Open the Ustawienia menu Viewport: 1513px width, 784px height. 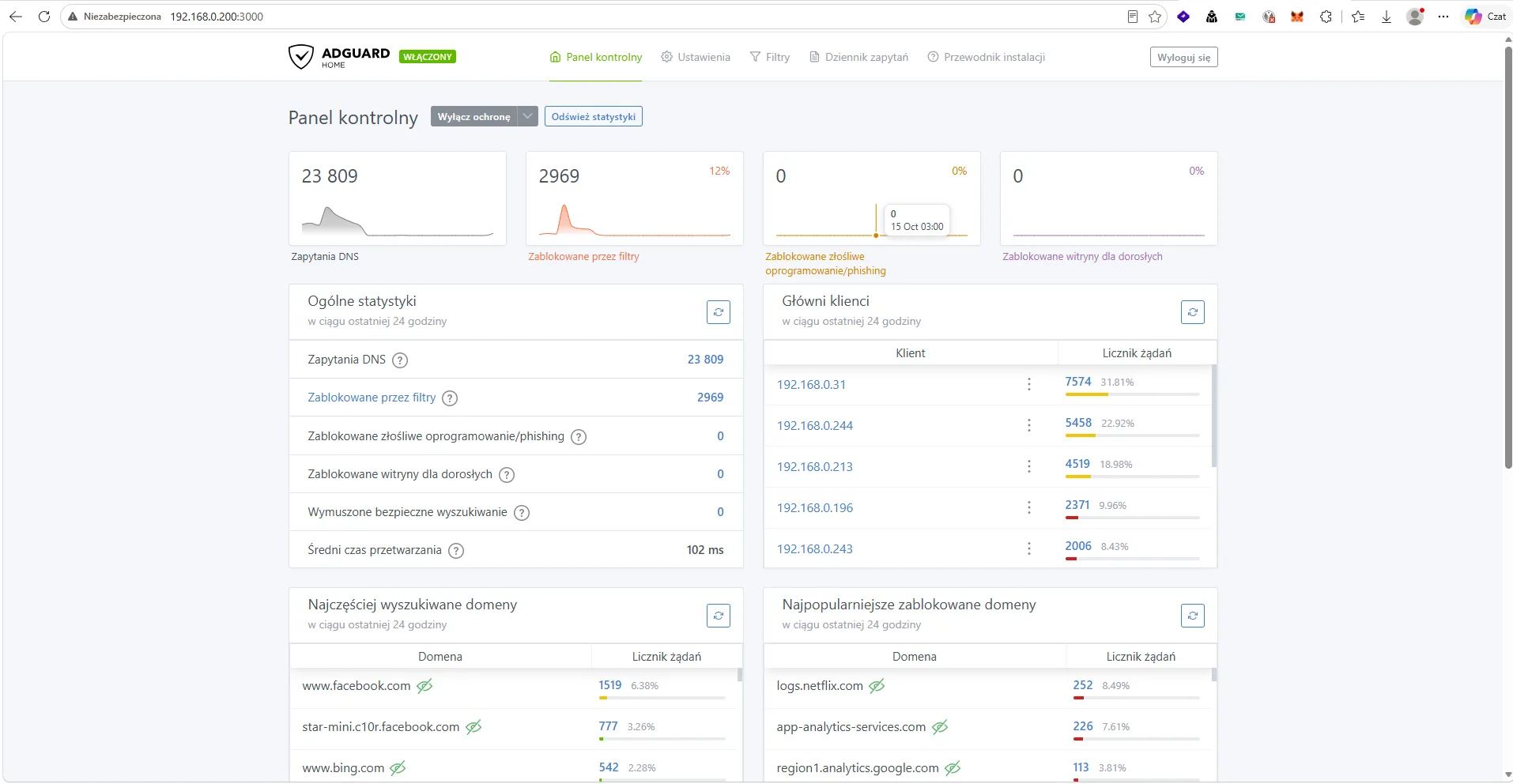coord(696,57)
